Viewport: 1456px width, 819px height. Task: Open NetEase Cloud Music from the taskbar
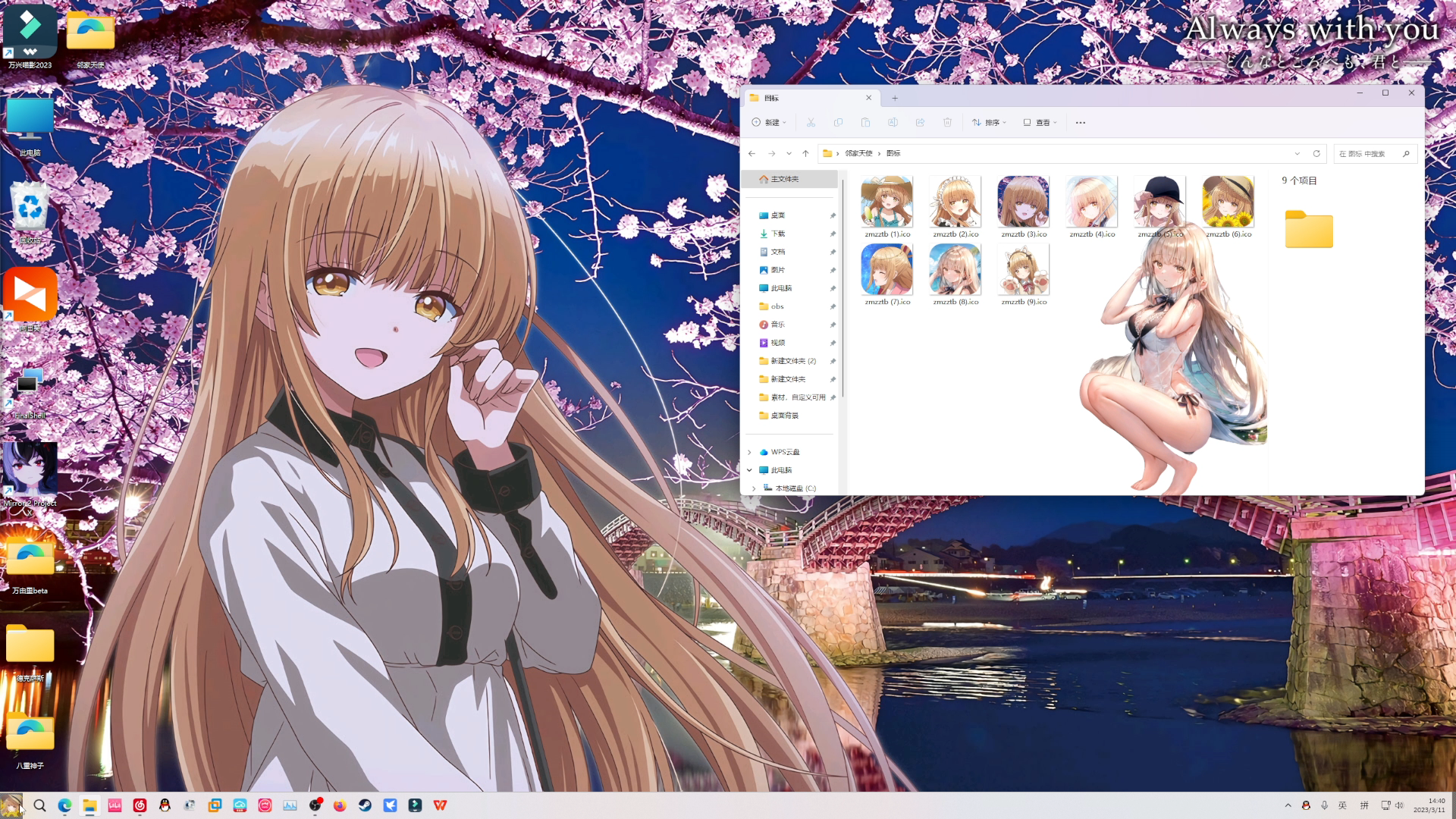click(x=140, y=805)
